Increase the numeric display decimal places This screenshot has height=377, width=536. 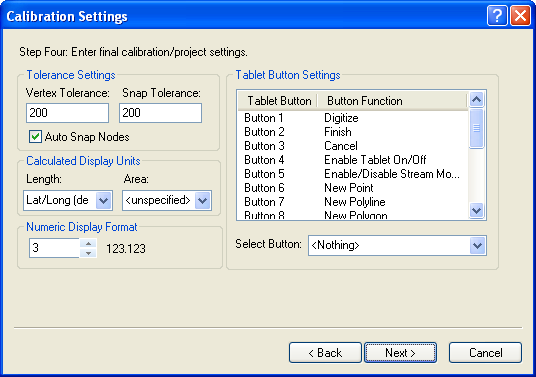coord(89,243)
